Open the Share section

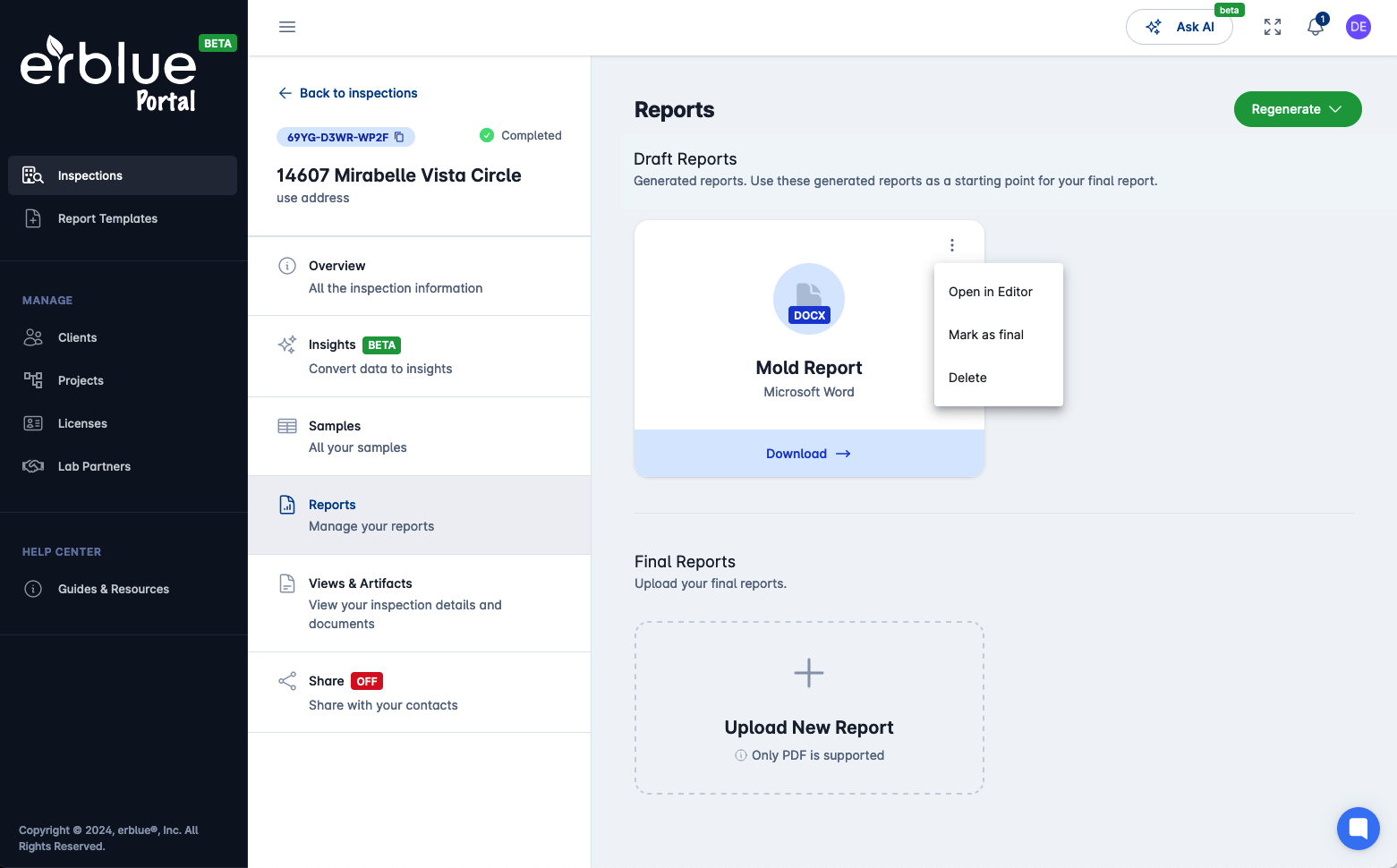click(419, 693)
